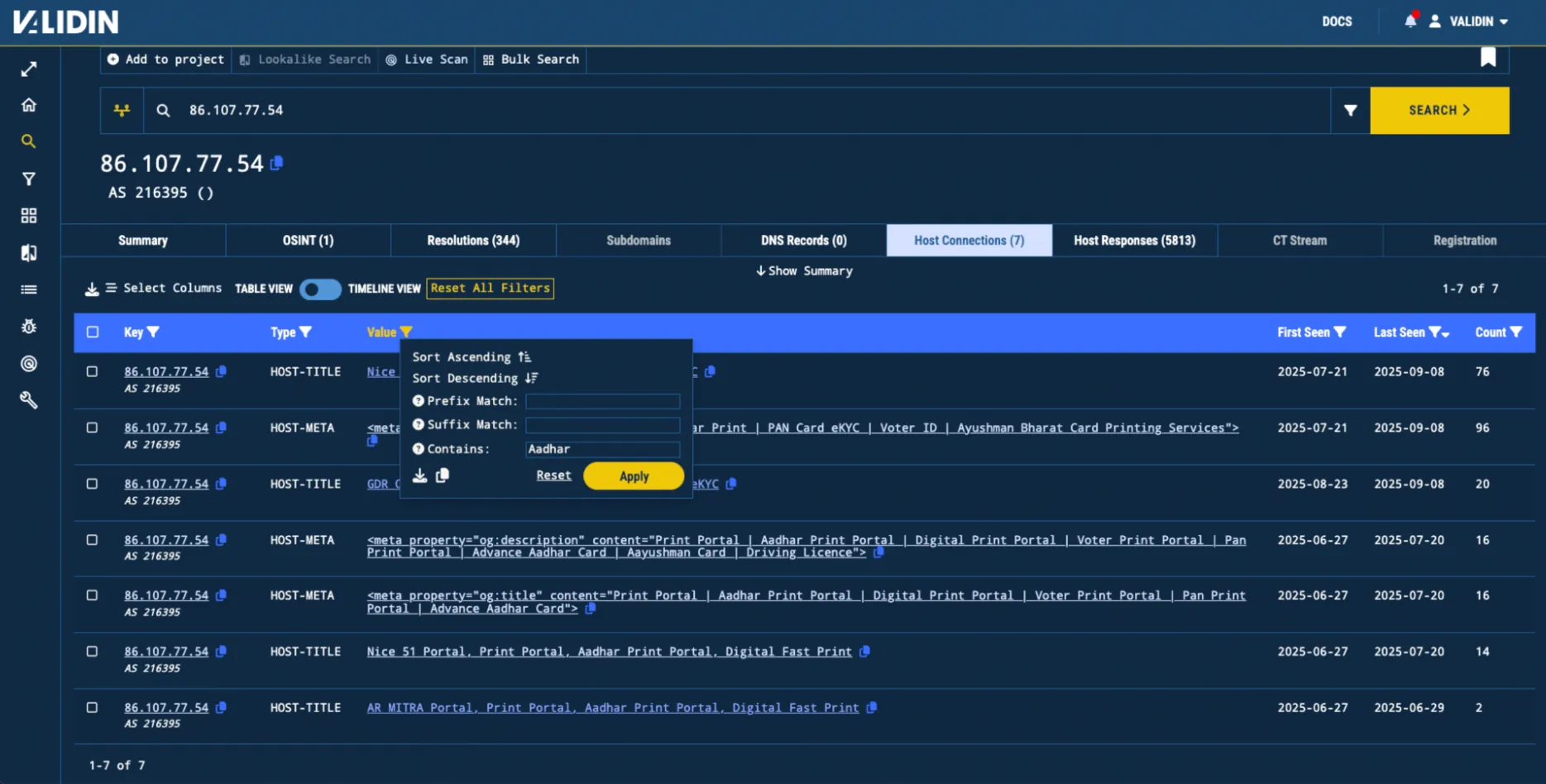Open the DOCS link
Image resolution: width=1546 pixels, height=784 pixels.
pos(1337,22)
